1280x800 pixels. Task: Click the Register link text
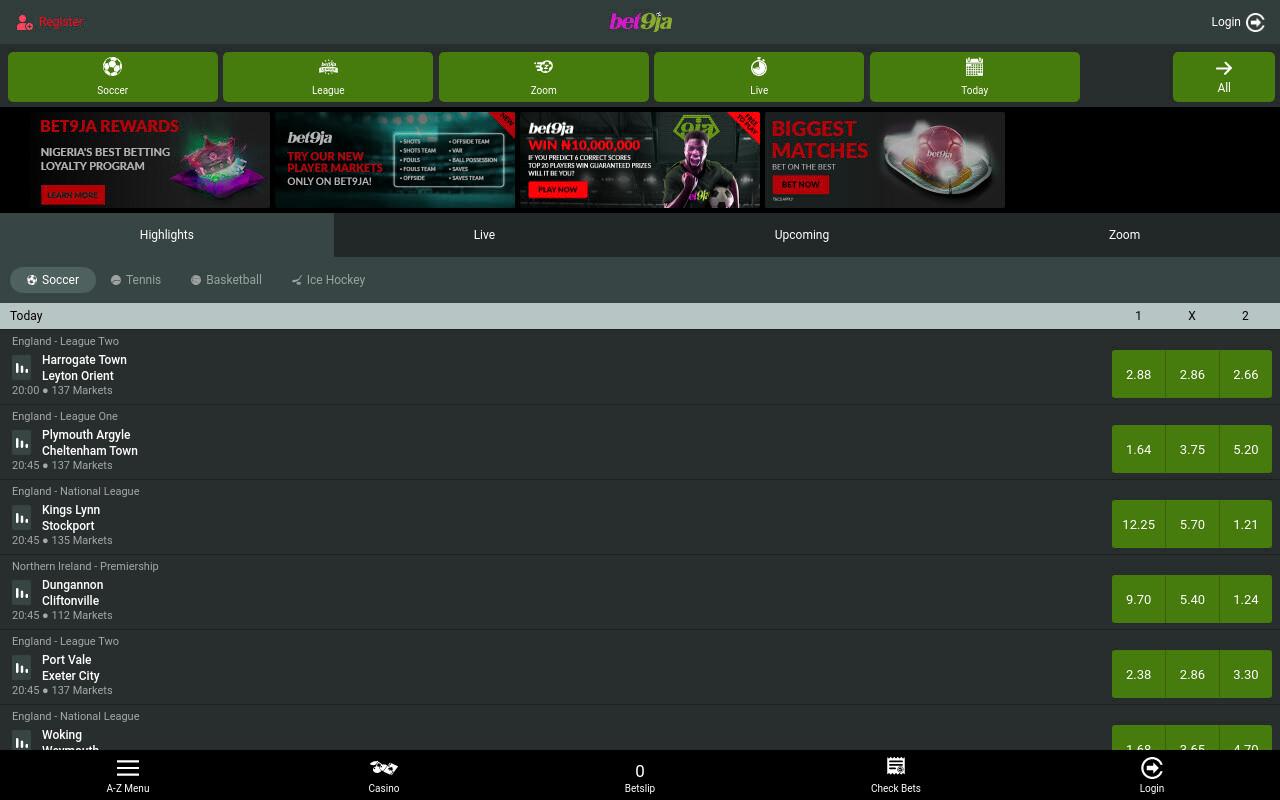[61, 22]
